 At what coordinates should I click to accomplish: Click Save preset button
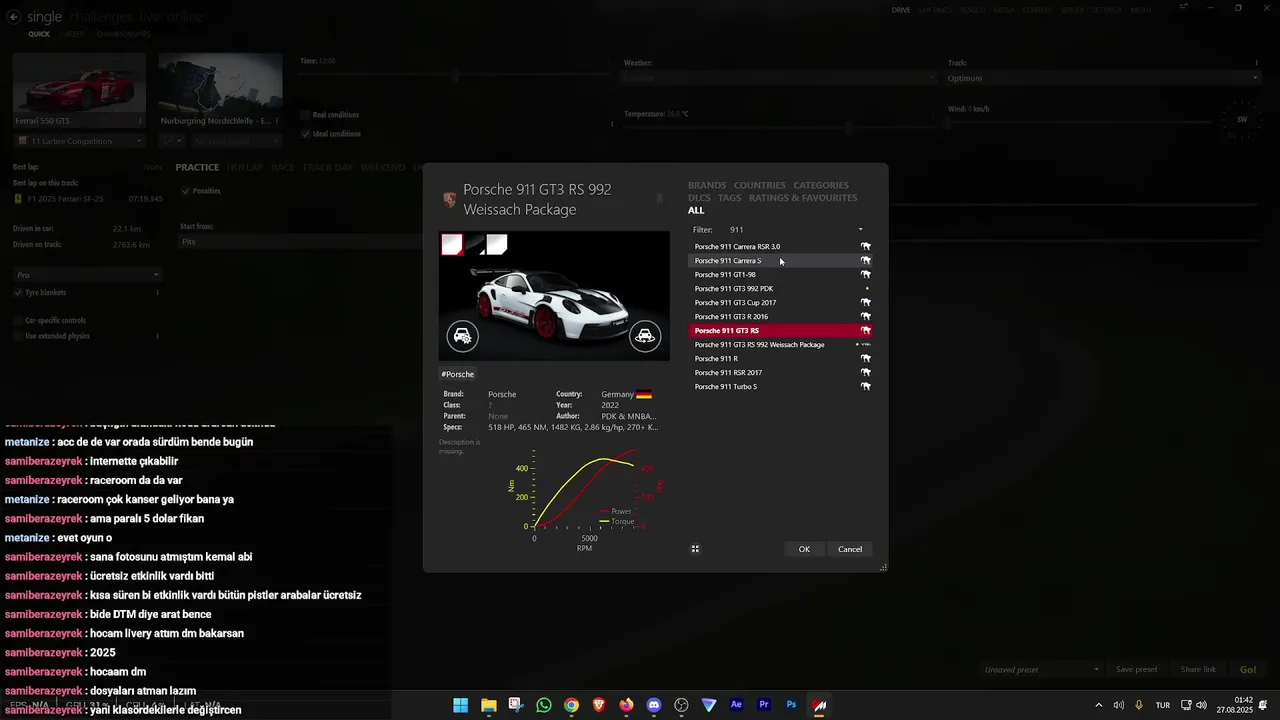[1137, 669]
